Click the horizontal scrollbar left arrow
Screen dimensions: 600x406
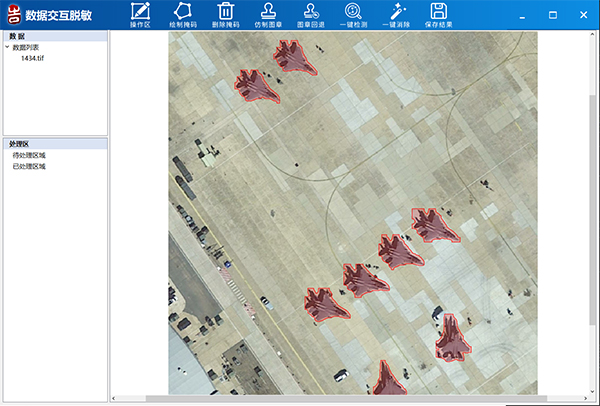(x=115, y=399)
